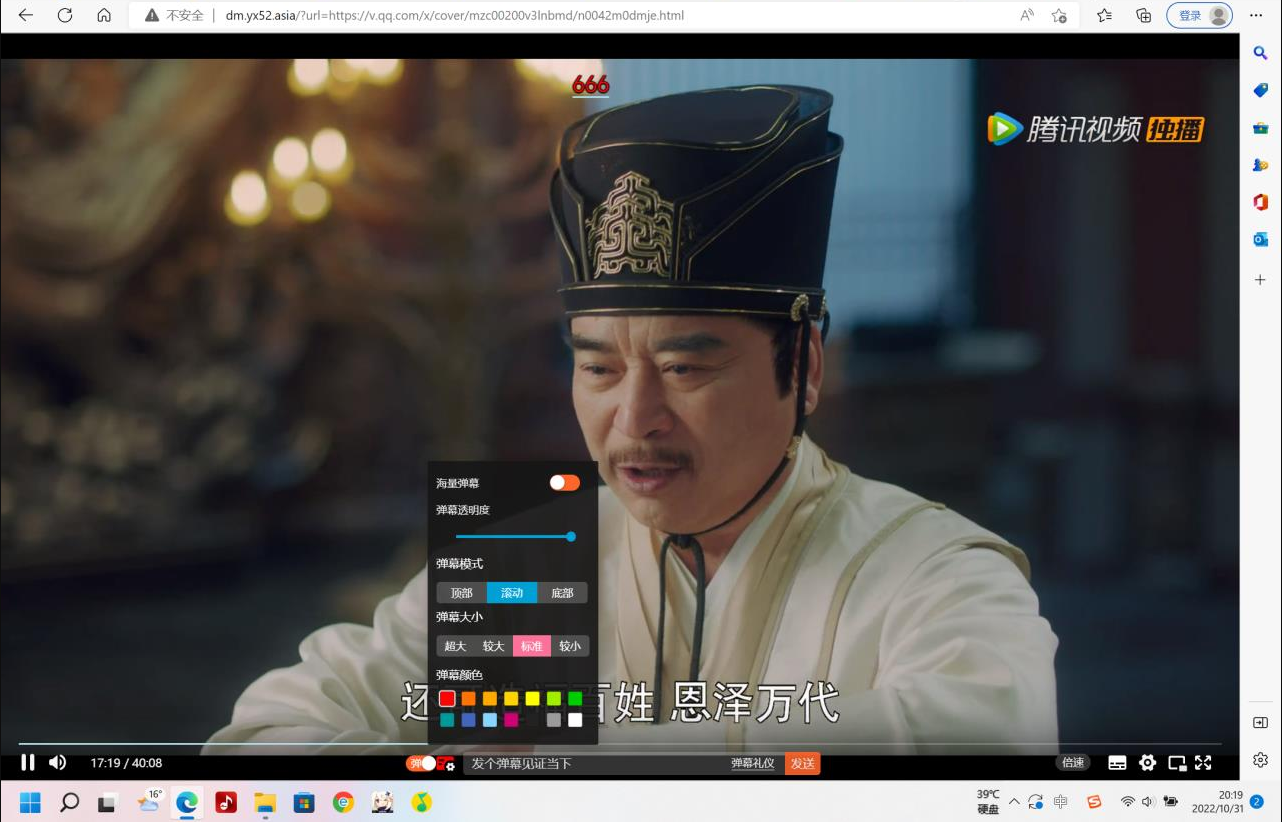This screenshot has width=1282, height=822.
Task: Hide the Edge sidebar panel
Action: click(1261, 723)
